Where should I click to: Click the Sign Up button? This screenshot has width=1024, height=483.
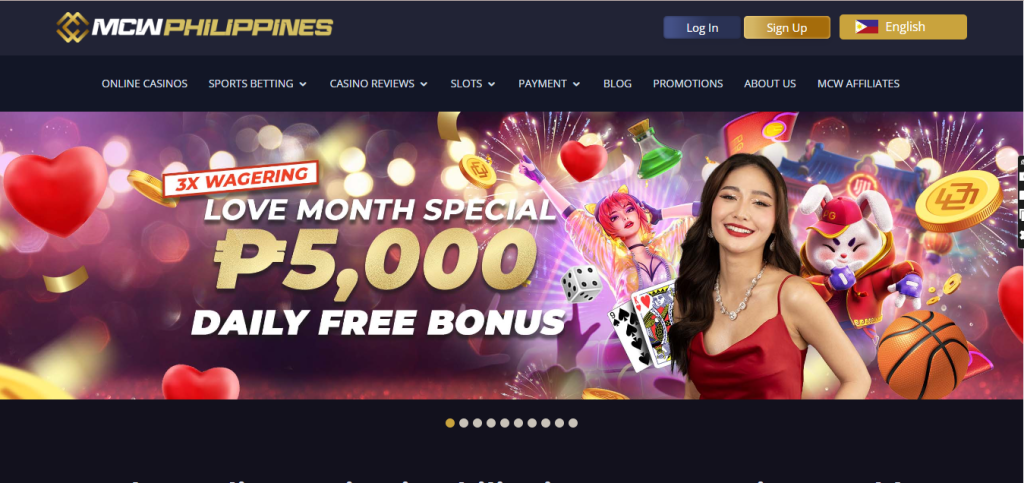click(787, 27)
